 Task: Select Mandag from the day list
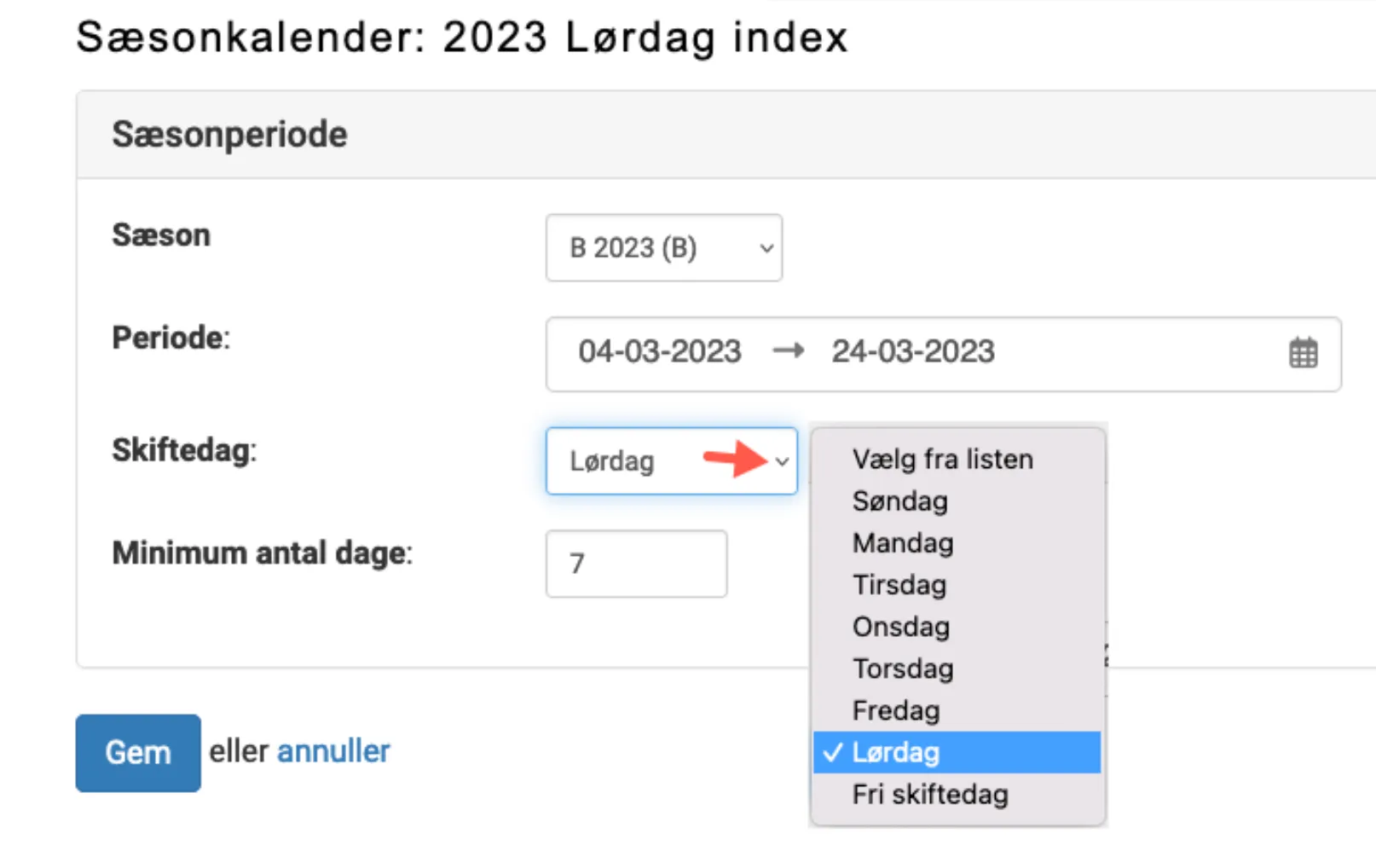click(x=902, y=543)
